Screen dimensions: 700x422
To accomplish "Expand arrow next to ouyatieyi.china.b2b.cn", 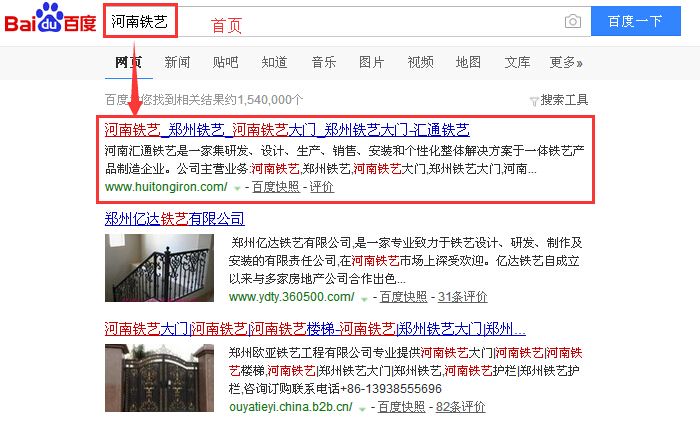I will (362, 408).
